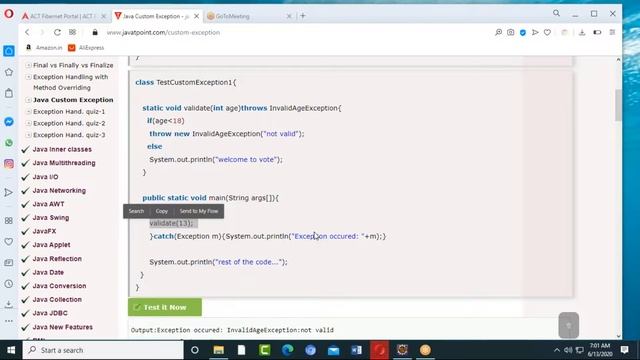Open the sidebar heart bookmarks icon
The height and width of the screenshot is (360, 640).
pos(9,242)
